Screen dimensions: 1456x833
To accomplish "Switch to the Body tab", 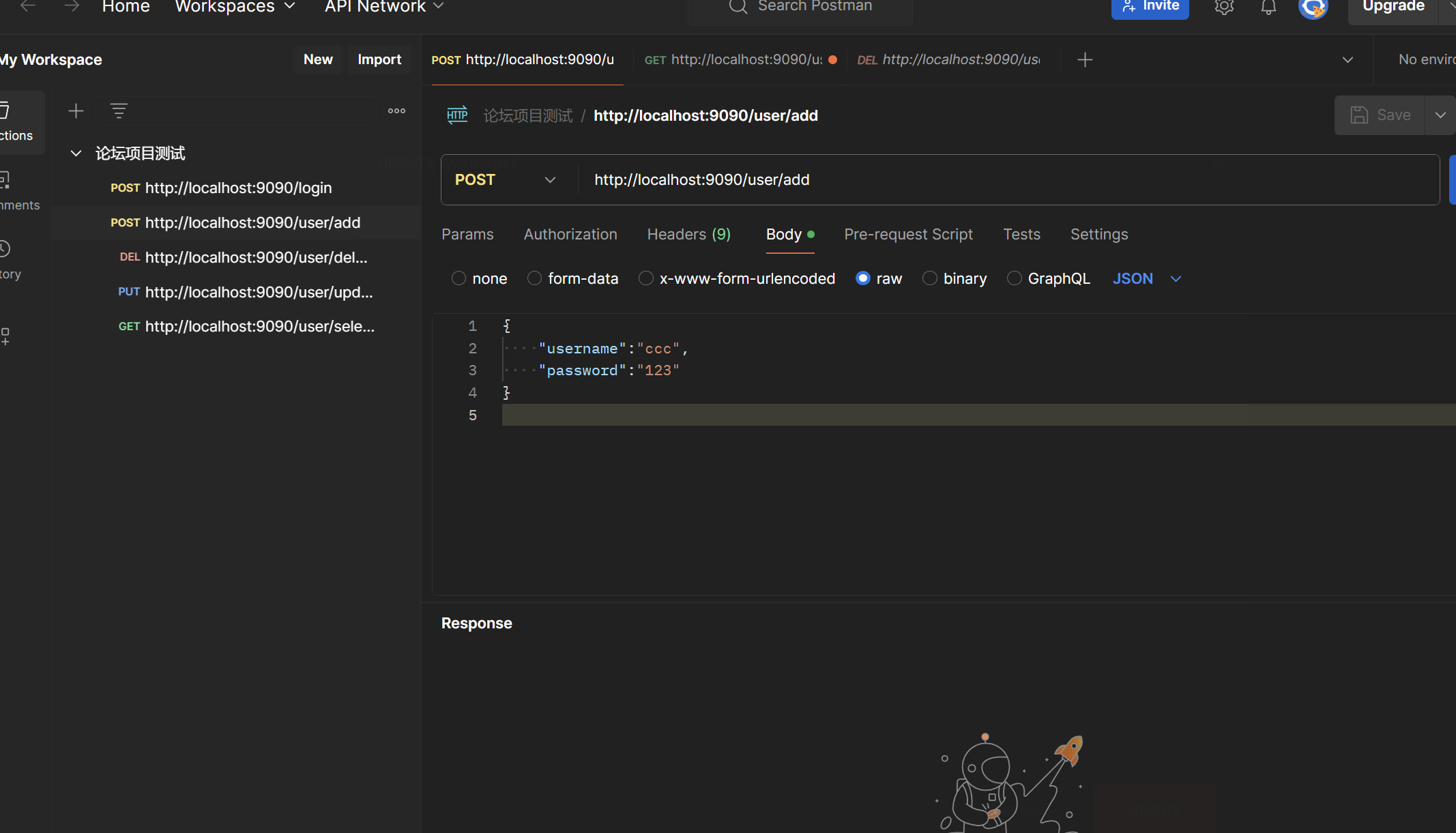I will (x=790, y=234).
